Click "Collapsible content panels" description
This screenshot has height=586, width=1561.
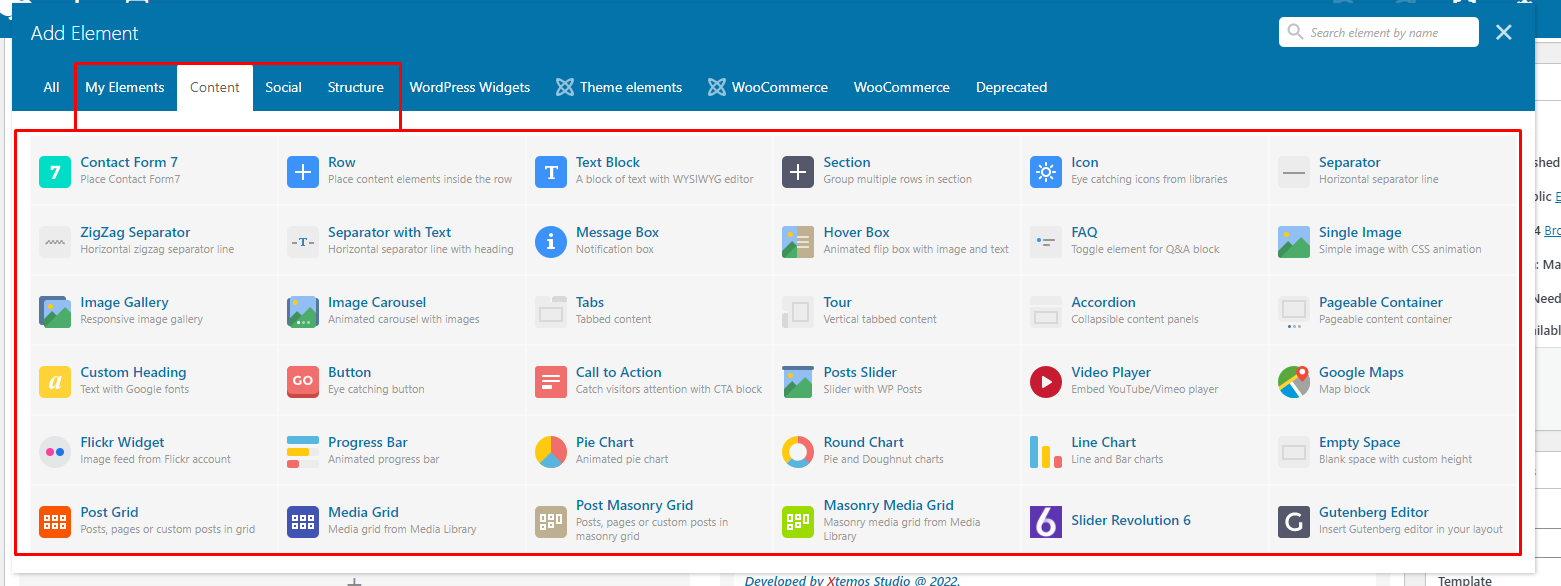(x=1135, y=319)
